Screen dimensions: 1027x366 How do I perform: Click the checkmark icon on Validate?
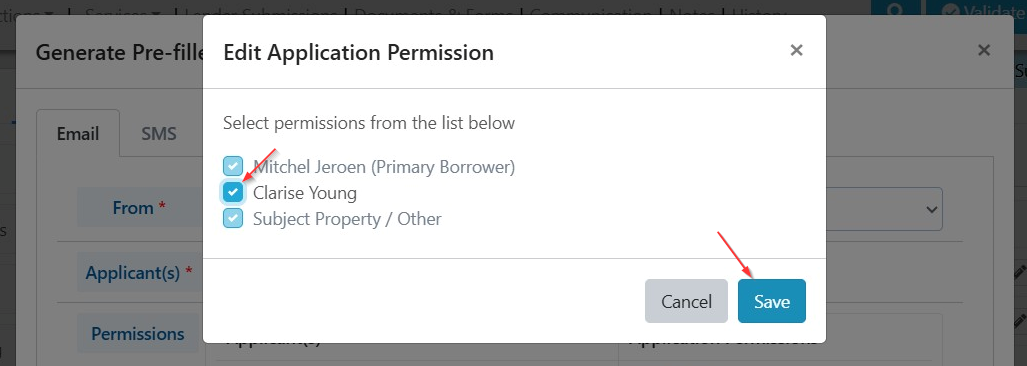coord(952,11)
